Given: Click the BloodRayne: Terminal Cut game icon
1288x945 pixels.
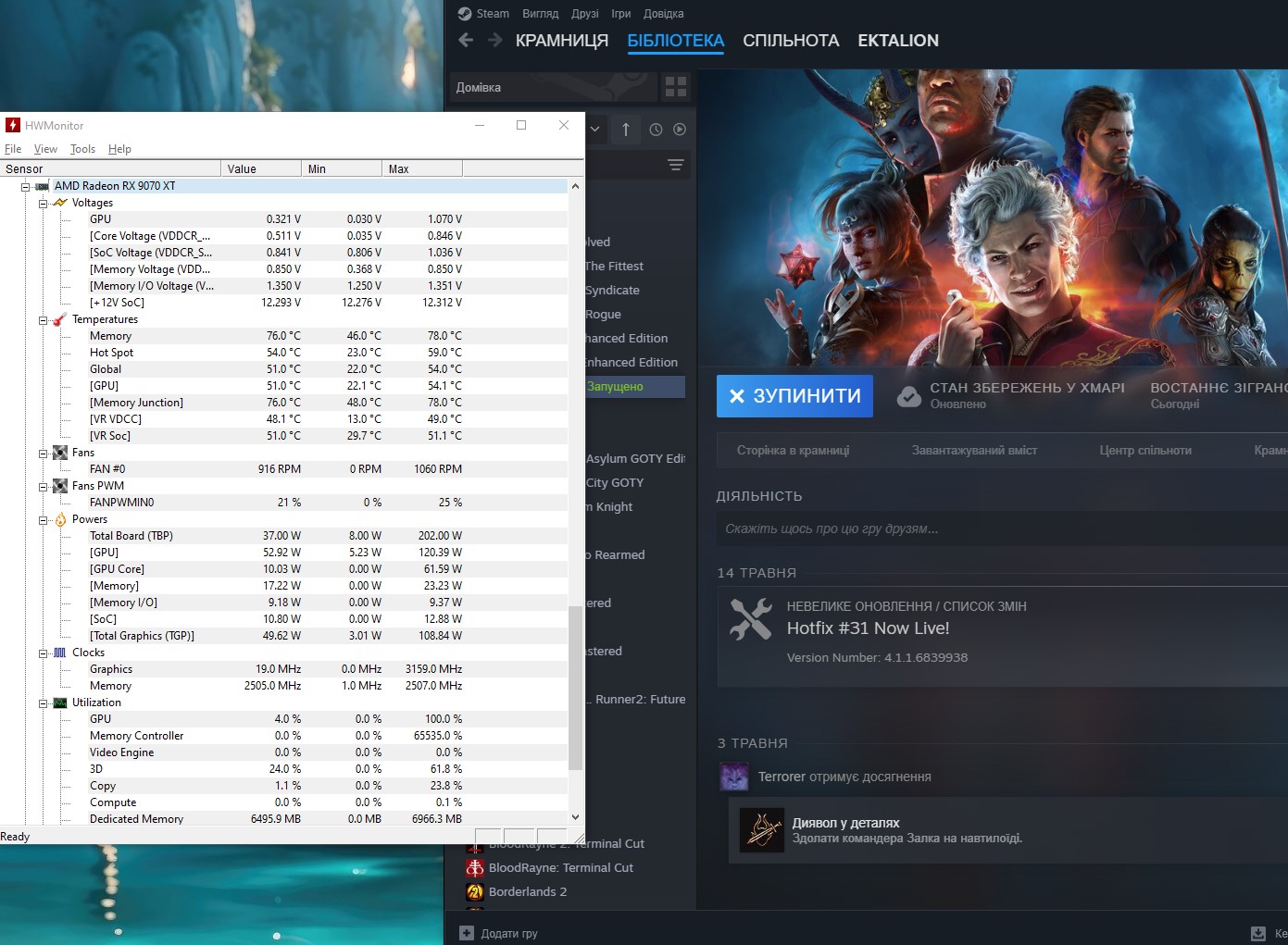Looking at the screenshot, I should tap(475, 867).
